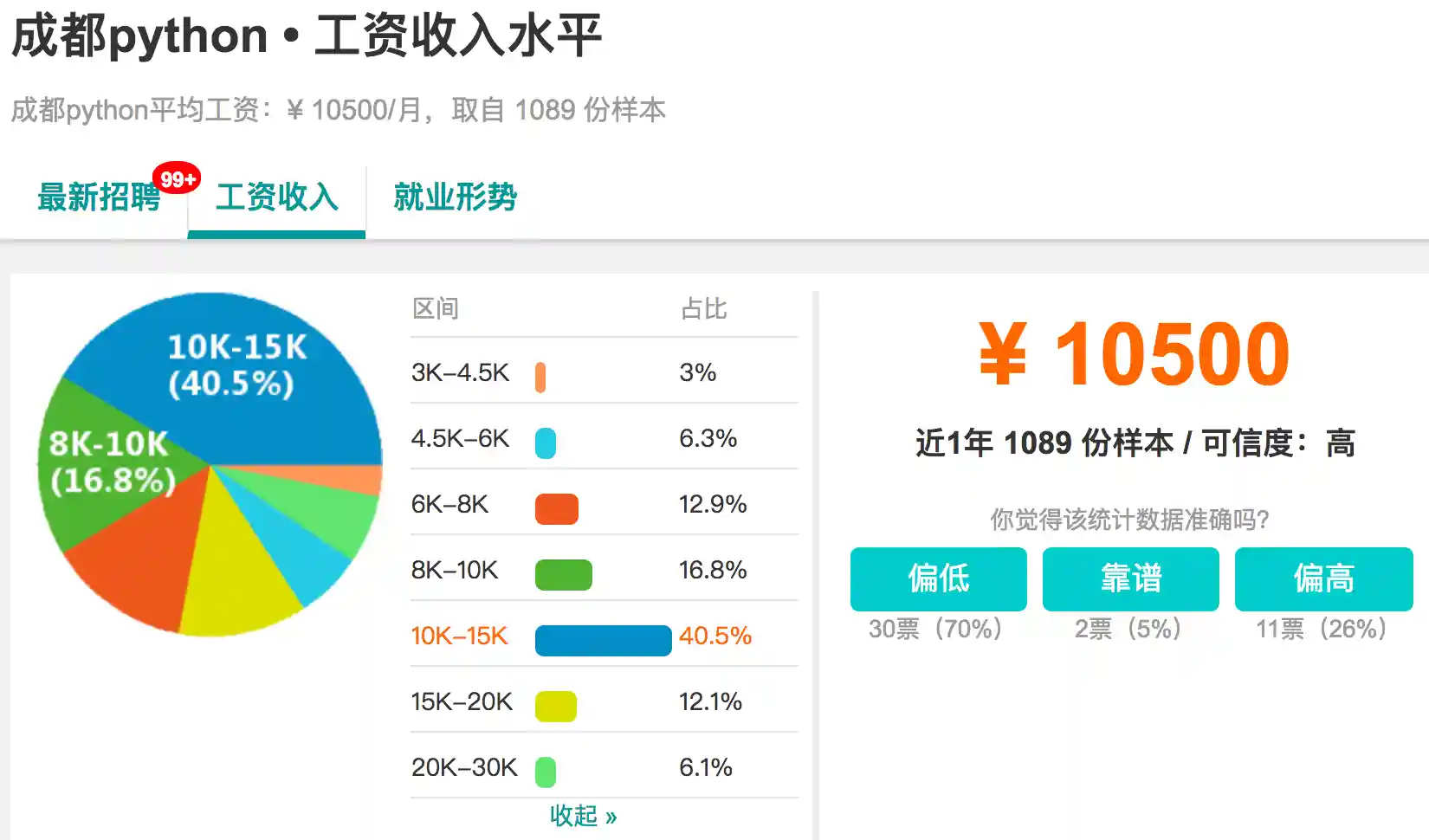Select the highlighted 10K–15K range label
1429x840 pixels.
(459, 636)
